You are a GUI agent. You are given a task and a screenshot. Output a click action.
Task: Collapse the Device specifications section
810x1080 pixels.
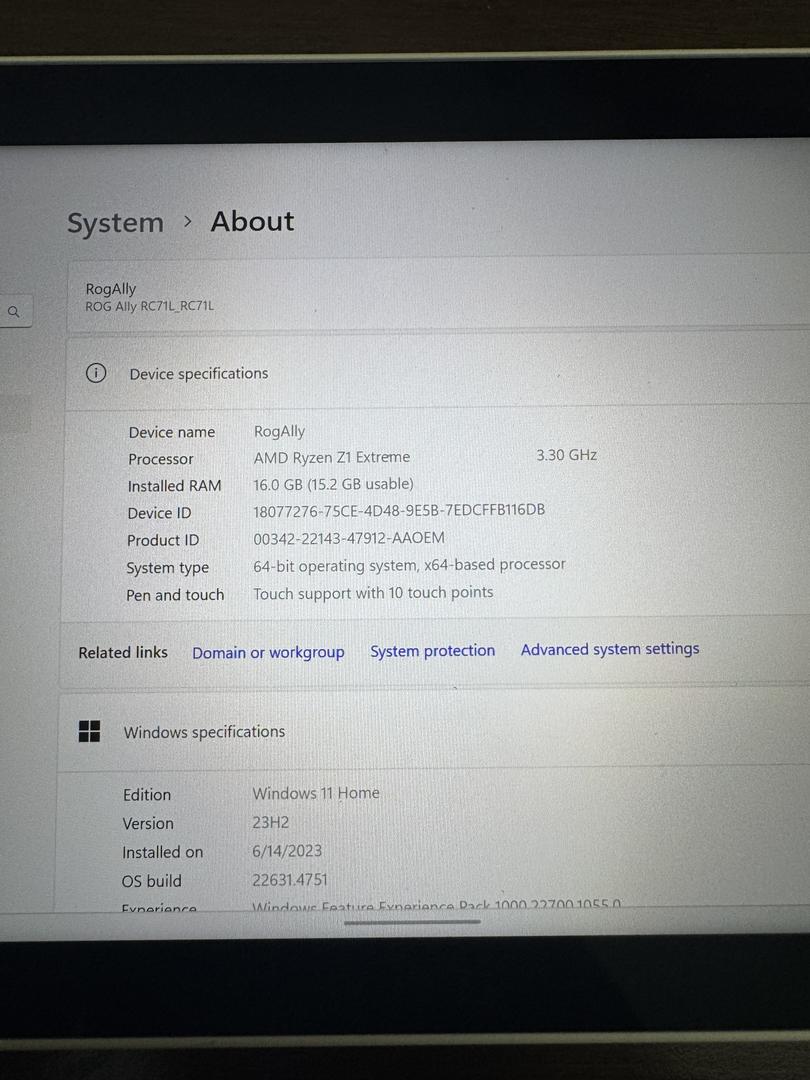tap(438, 373)
